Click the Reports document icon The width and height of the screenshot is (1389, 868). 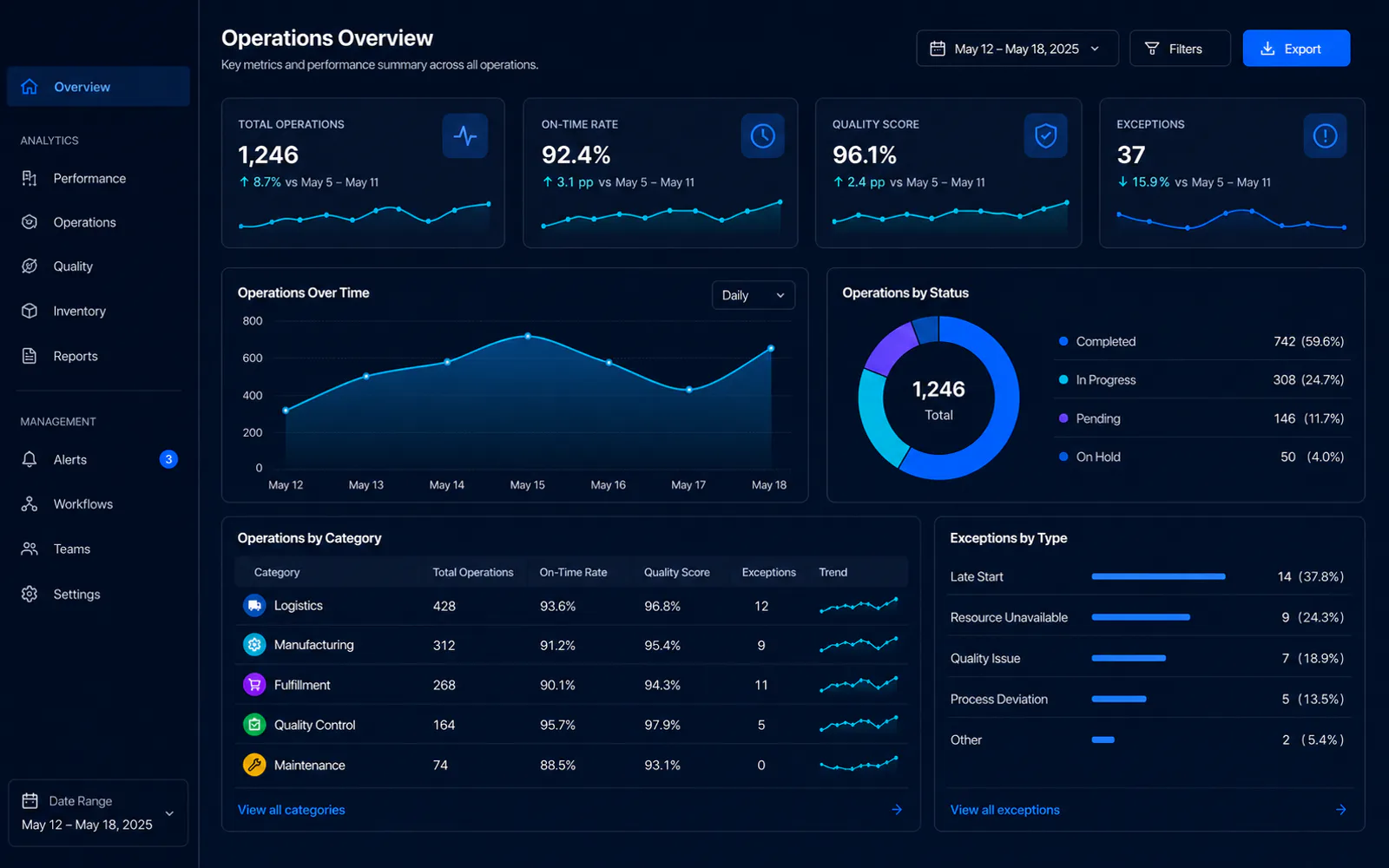pyautogui.click(x=30, y=356)
